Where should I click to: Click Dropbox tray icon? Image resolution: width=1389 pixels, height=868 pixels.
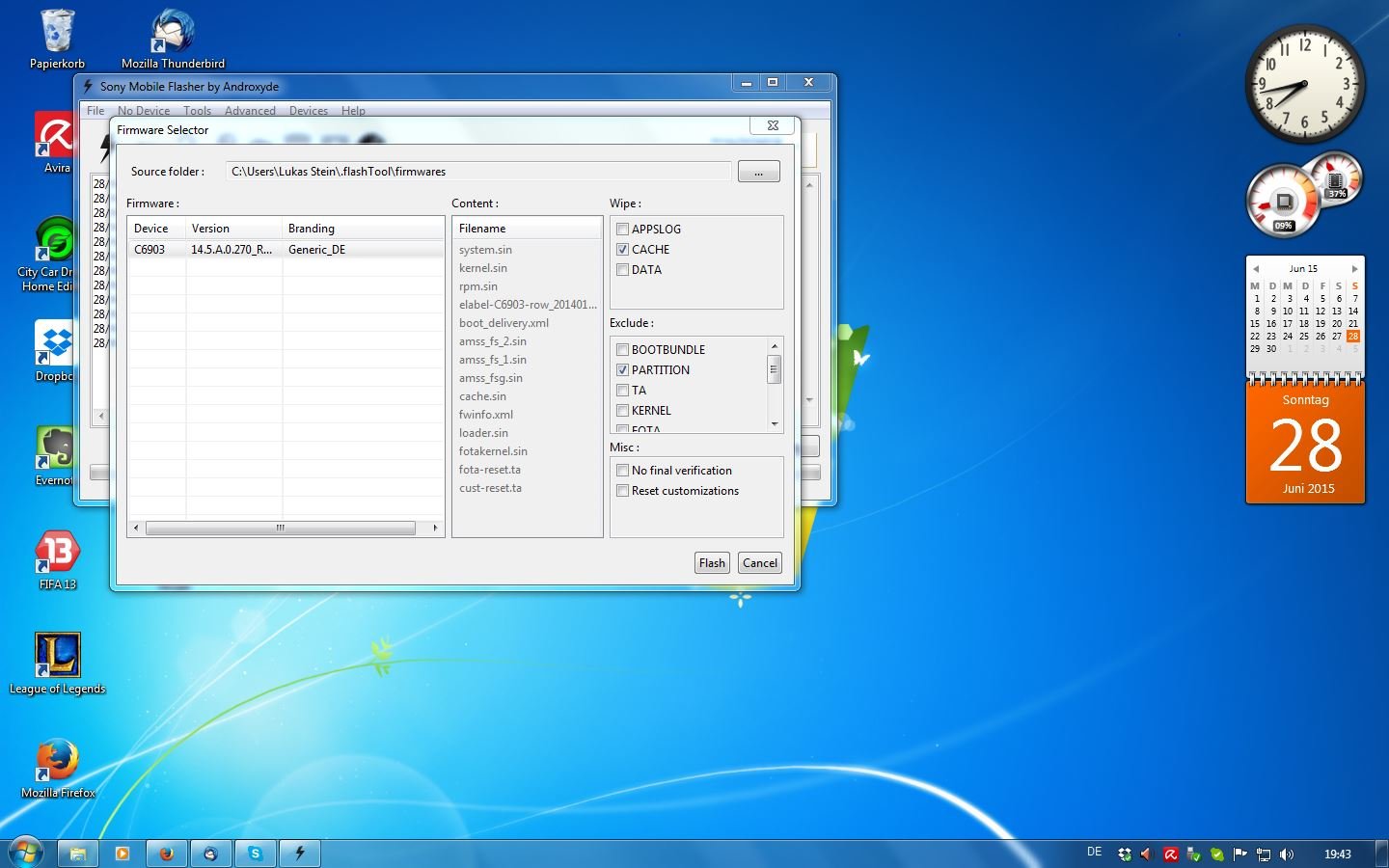(x=1125, y=854)
